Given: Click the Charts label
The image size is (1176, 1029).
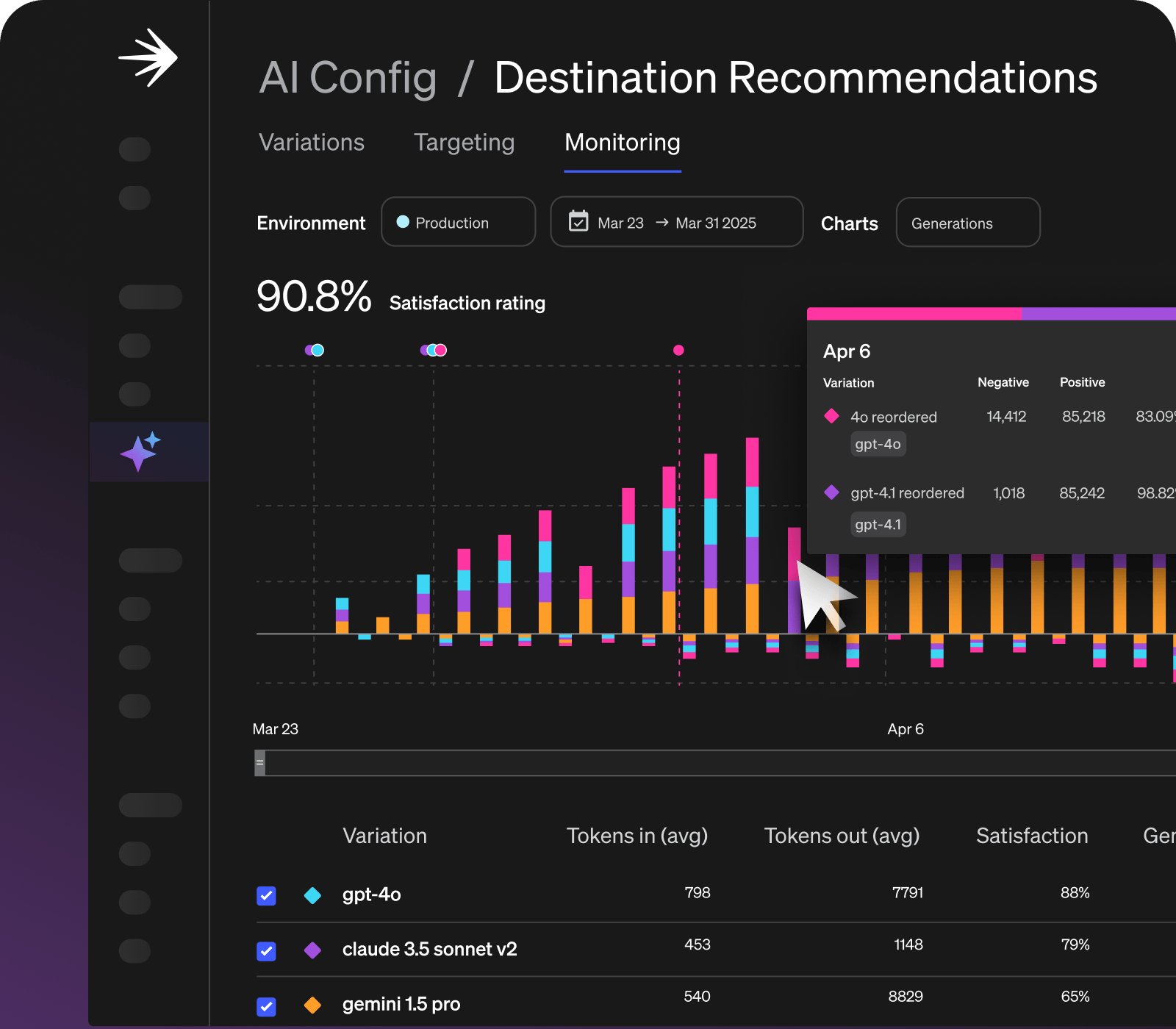Looking at the screenshot, I should click(x=849, y=223).
